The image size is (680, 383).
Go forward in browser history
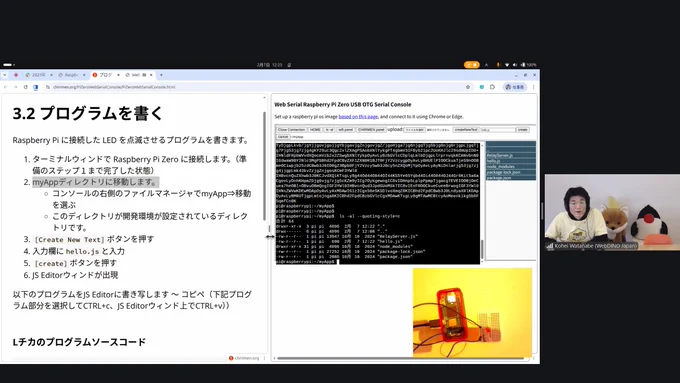15,87
